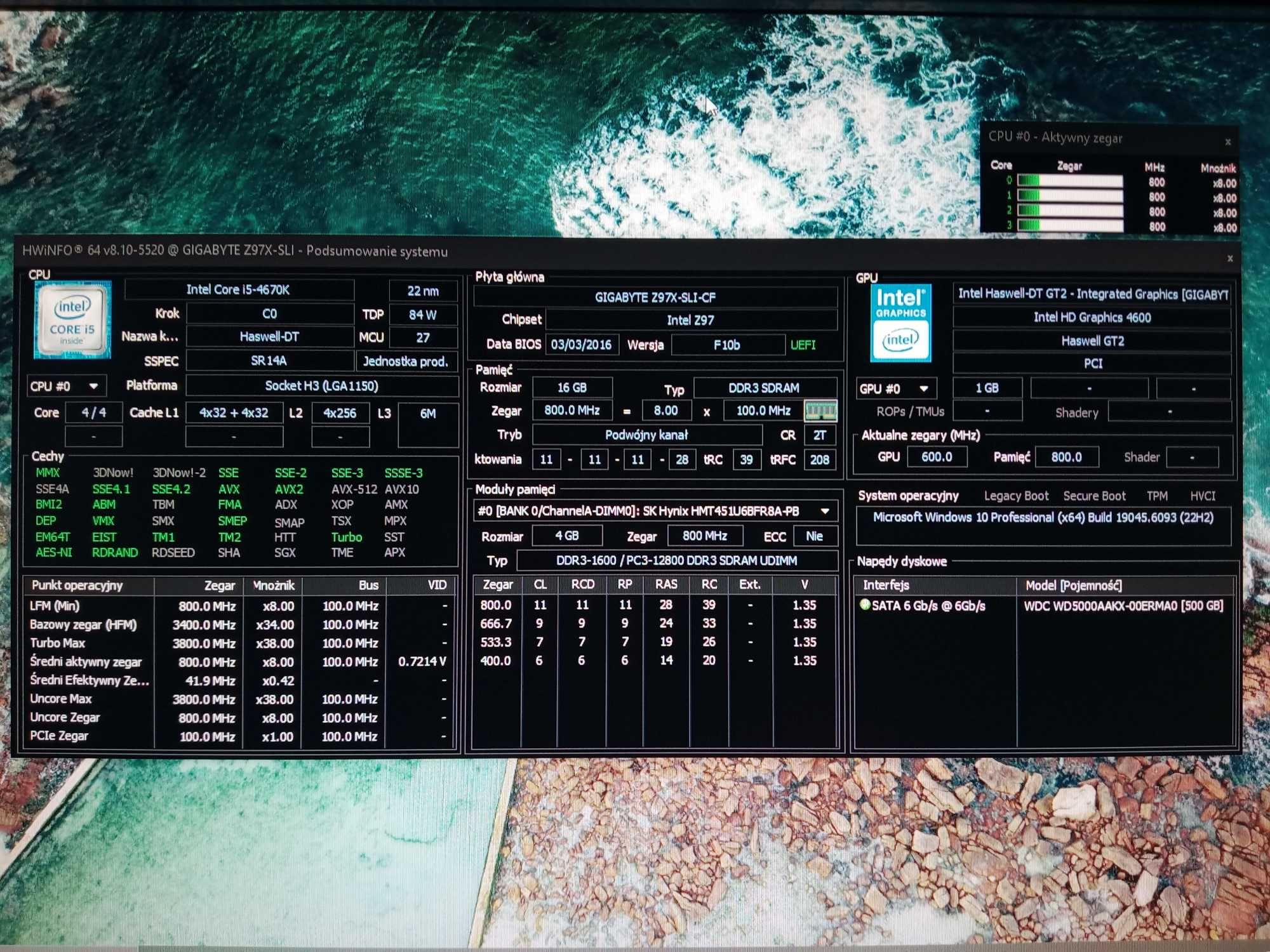Click the 4 / 4 core count field
The width and height of the screenshot is (1270, 952).
pos(93,413)
